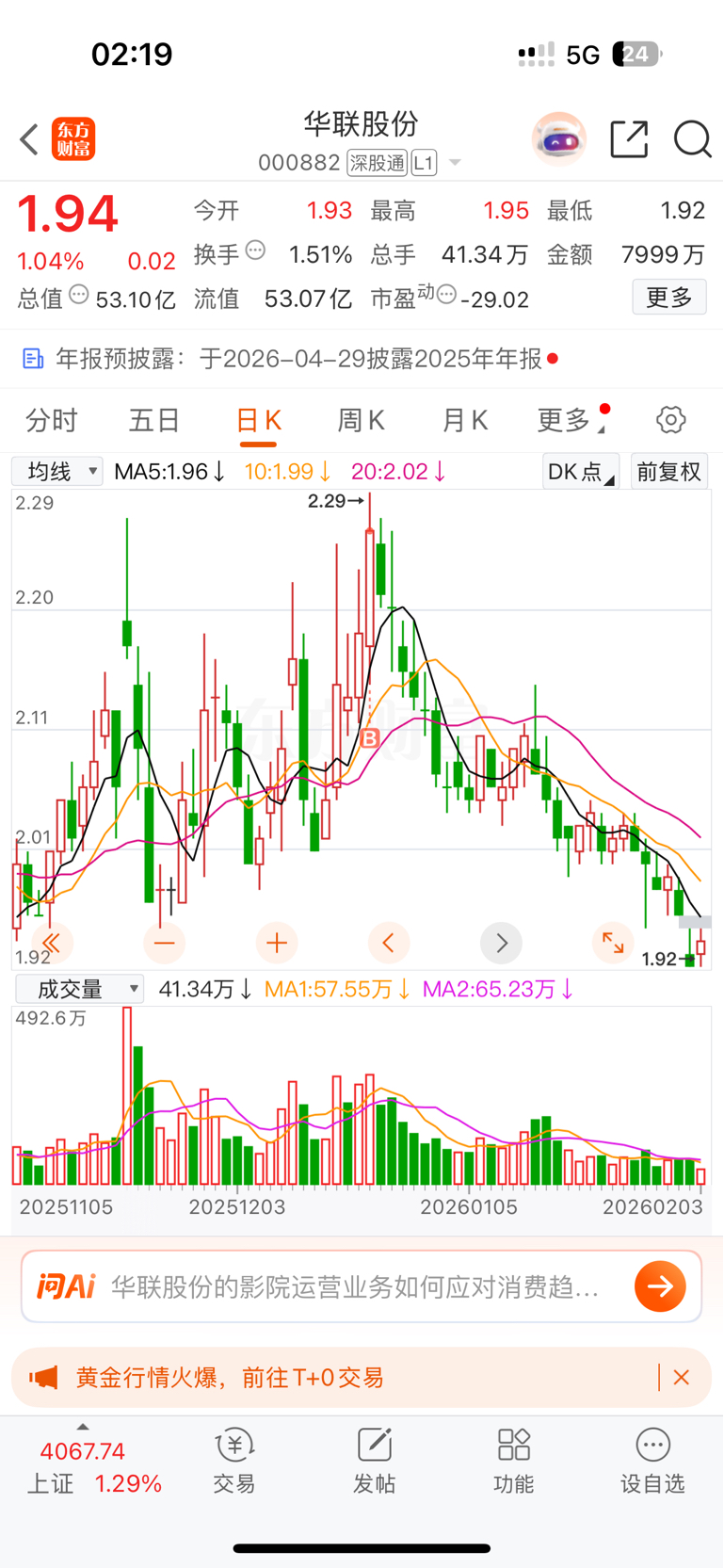
Task: Open 发帖 post icon
Action: coord(374,1461)
